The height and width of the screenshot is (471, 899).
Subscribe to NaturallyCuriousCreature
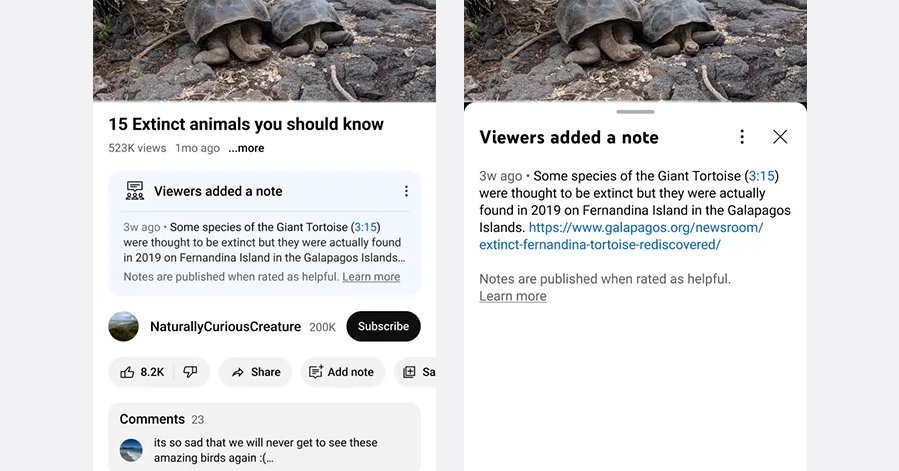[384, 326]
